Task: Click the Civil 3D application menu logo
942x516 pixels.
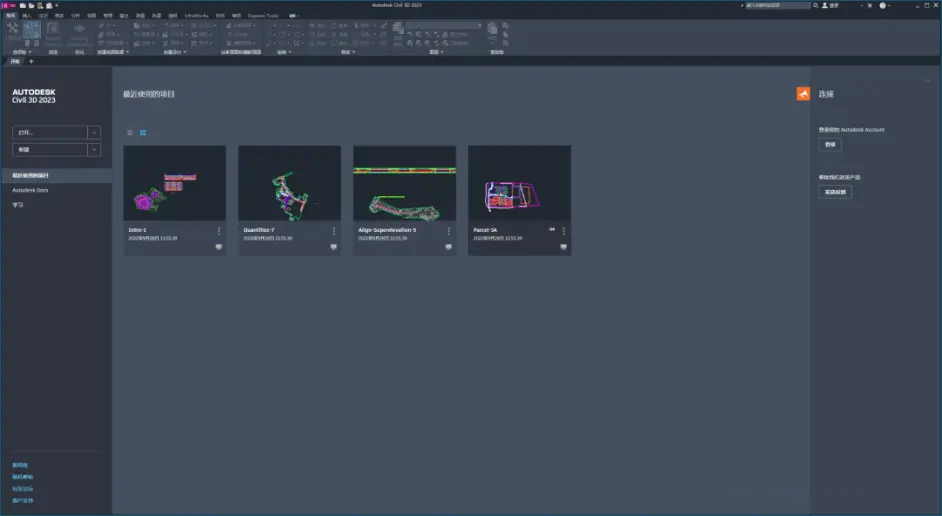Action: click(x=7, y=5)
